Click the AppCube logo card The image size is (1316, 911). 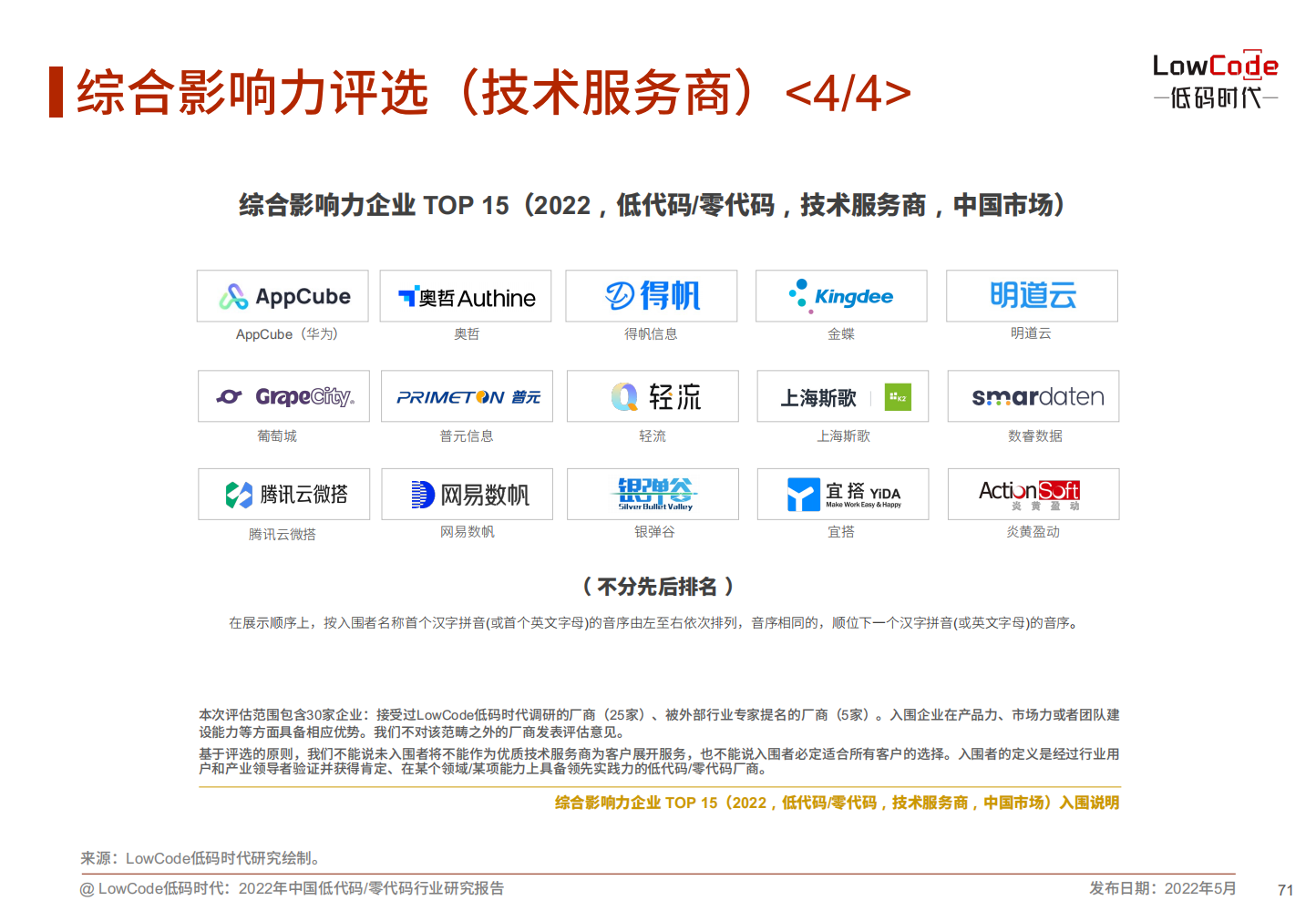pos(283,296)
